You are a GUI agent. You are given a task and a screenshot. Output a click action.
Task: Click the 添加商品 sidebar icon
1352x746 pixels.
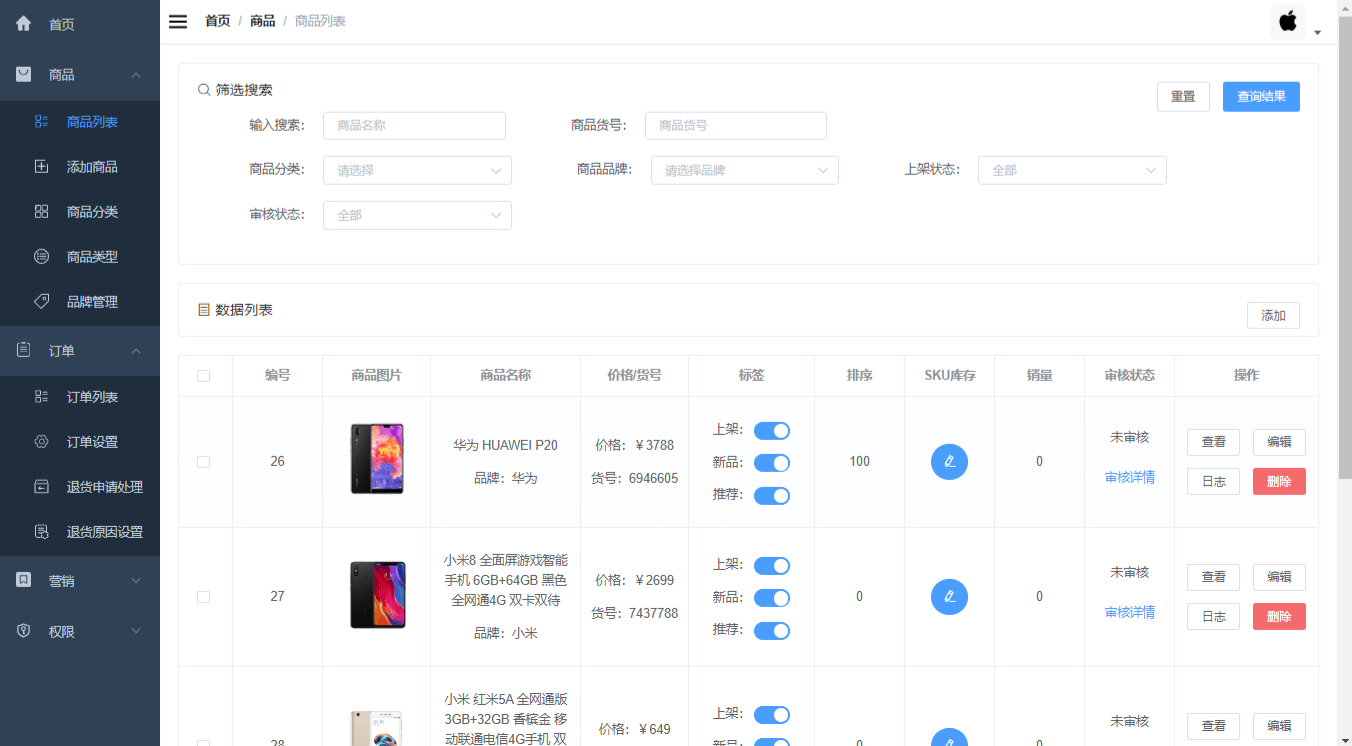[x=40, y=166]
